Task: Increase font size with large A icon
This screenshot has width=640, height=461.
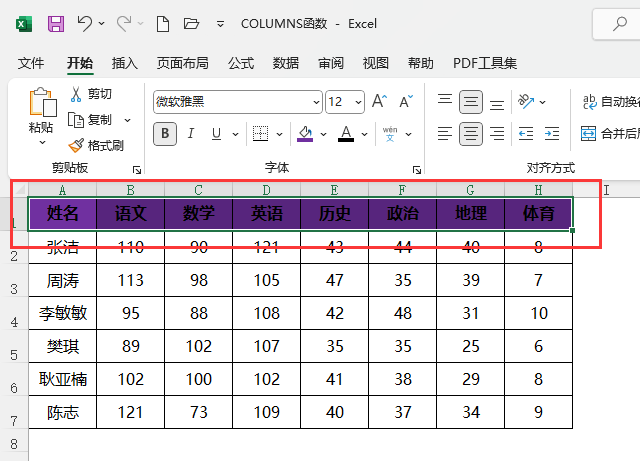Action: click(x=379, y=101)
